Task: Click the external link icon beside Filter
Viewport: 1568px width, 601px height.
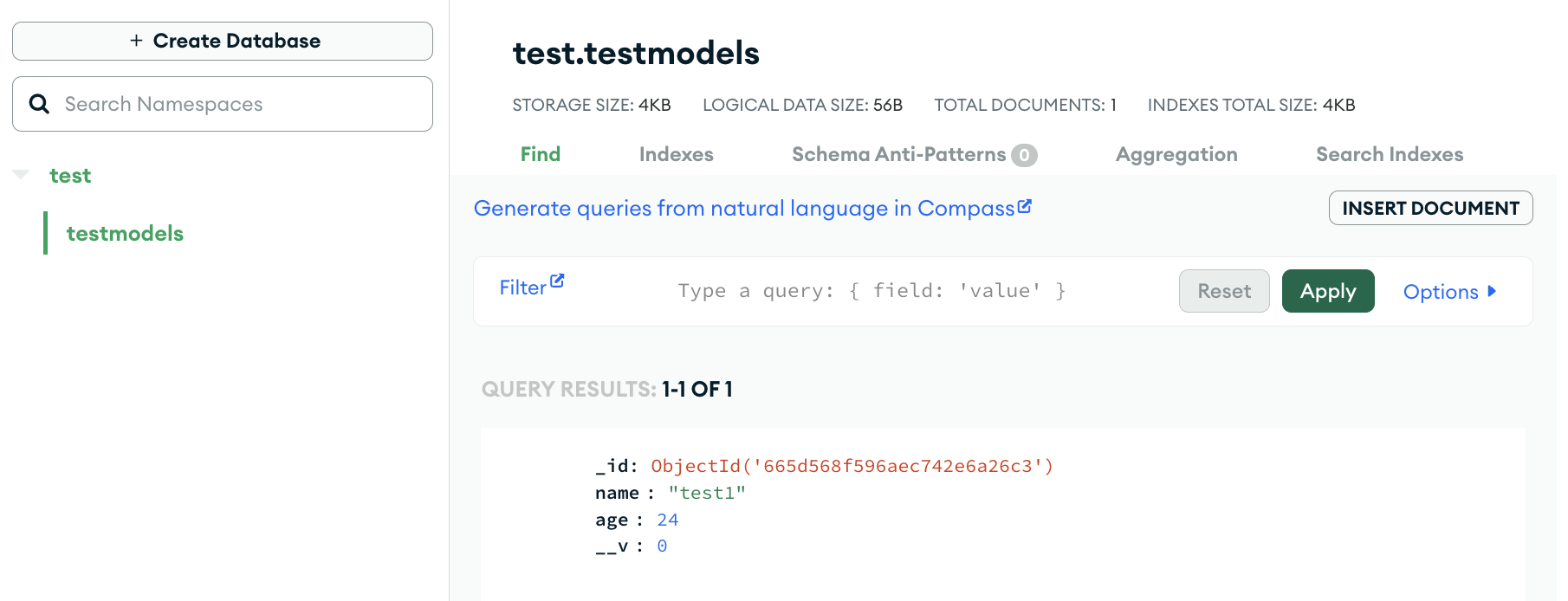Action: (x=557, y=281)
